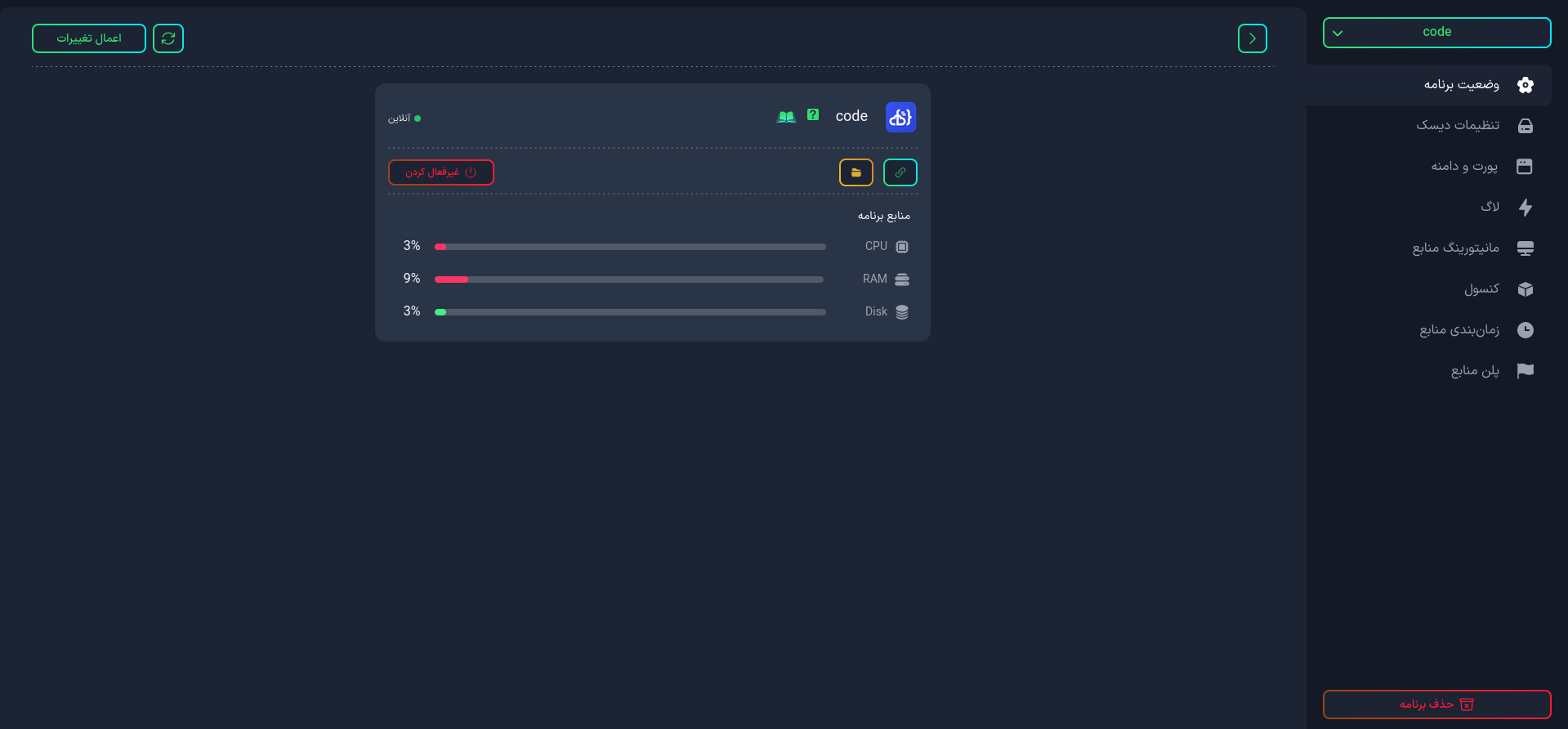This screenshot has width=1568, height=729.
Task: Click the blue code app logo
Action: pyautogui.click(x=900, y=117)
